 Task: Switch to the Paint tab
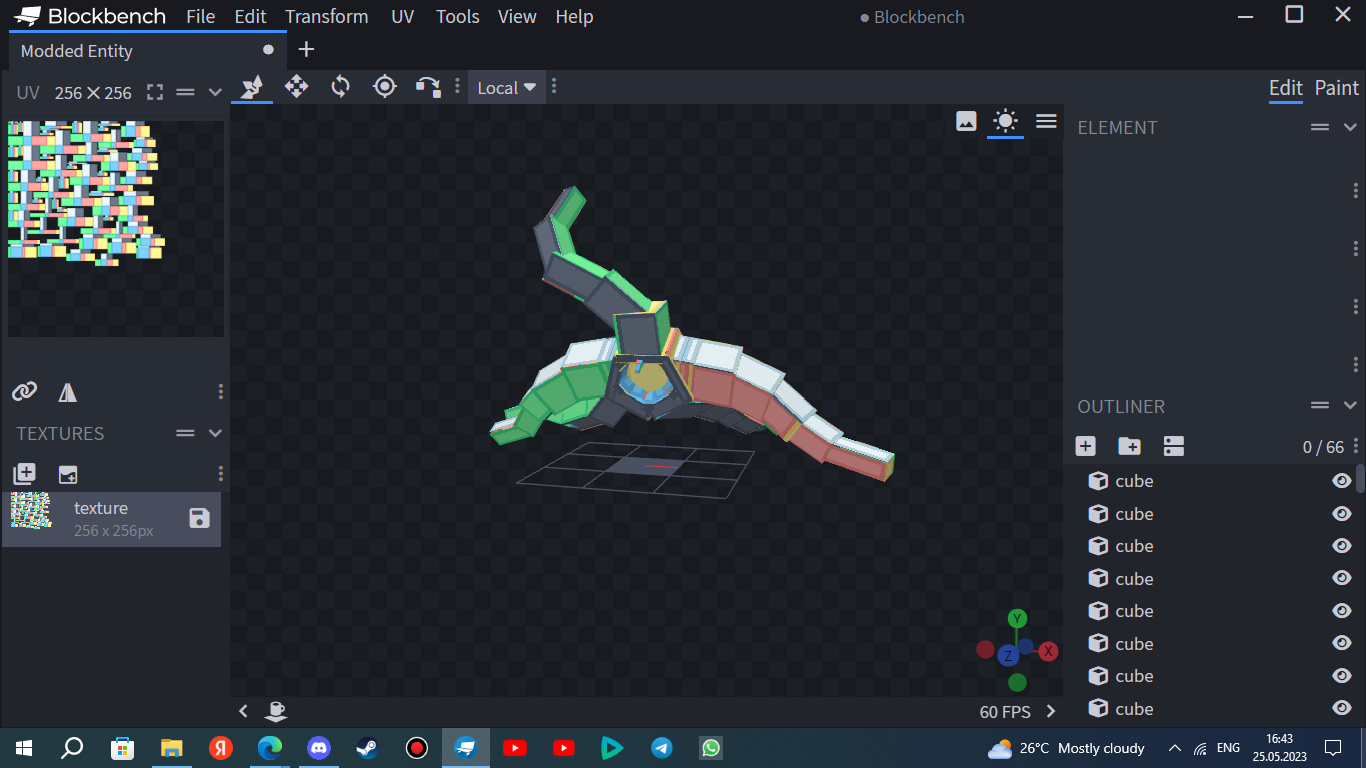1336,88
